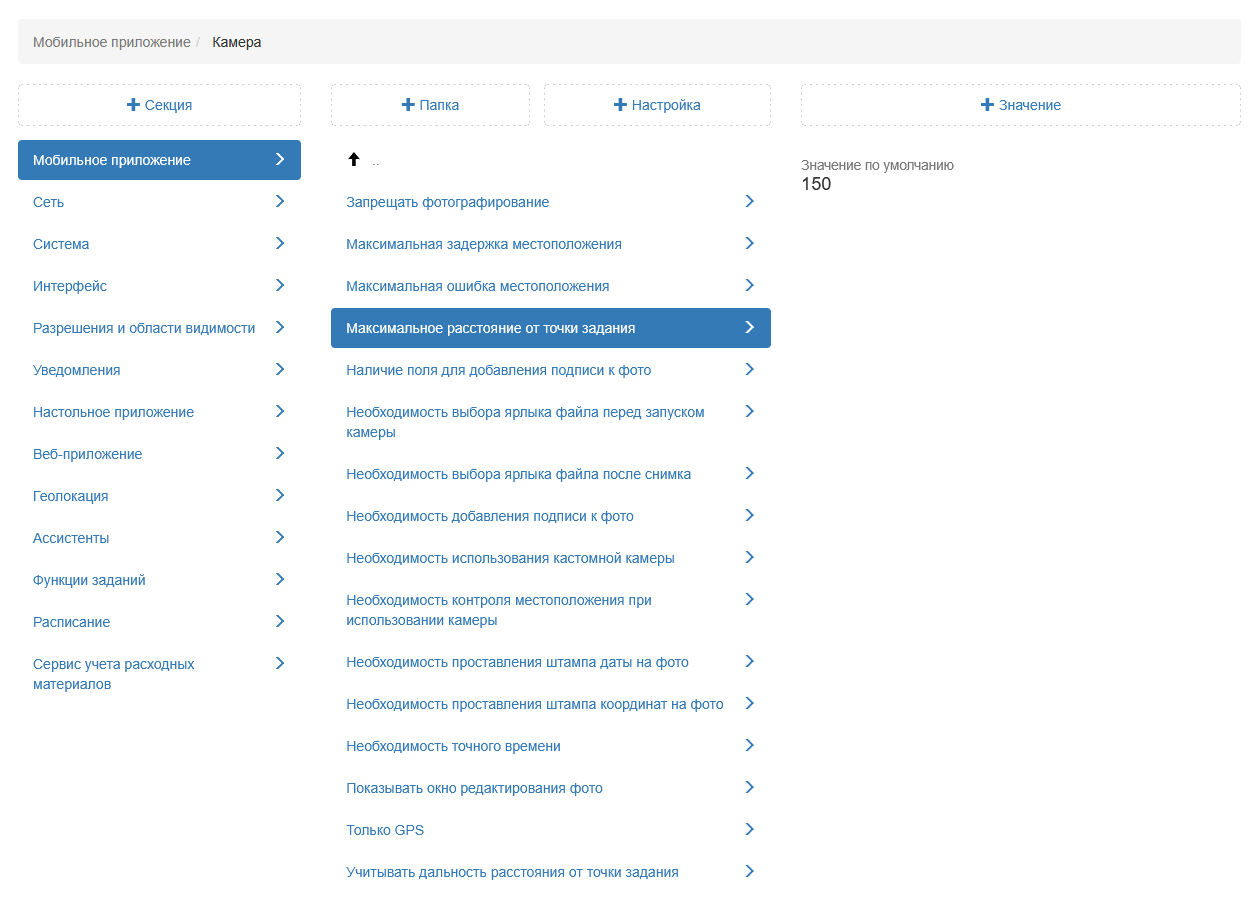Click the plus icon on Папка button
The height and width of the screenshot is (904, 1259).
click(x=407, y=105)
